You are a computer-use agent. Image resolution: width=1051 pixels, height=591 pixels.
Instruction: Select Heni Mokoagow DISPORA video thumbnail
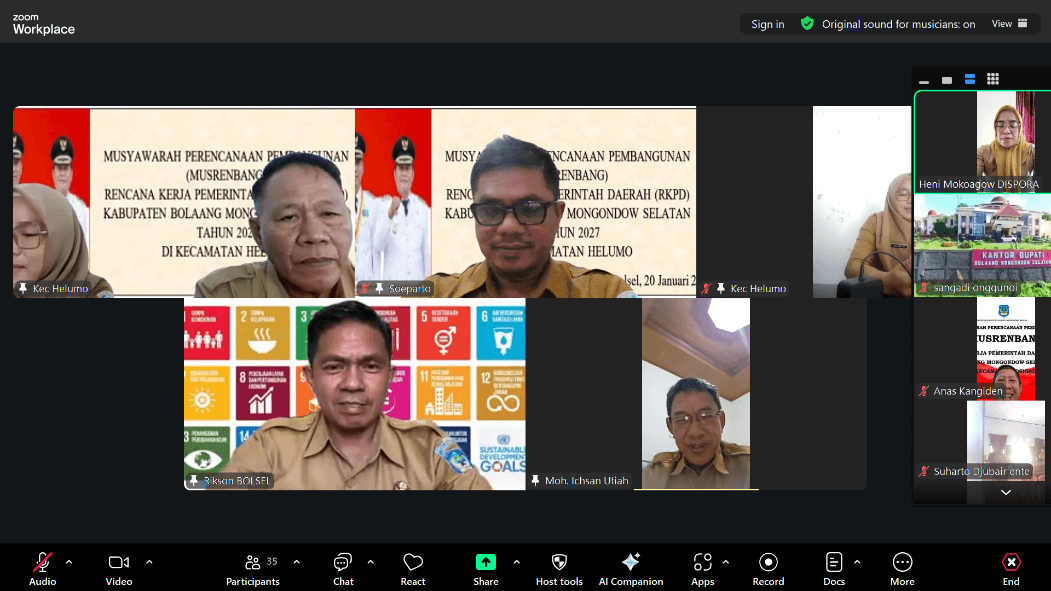(981, 140)
